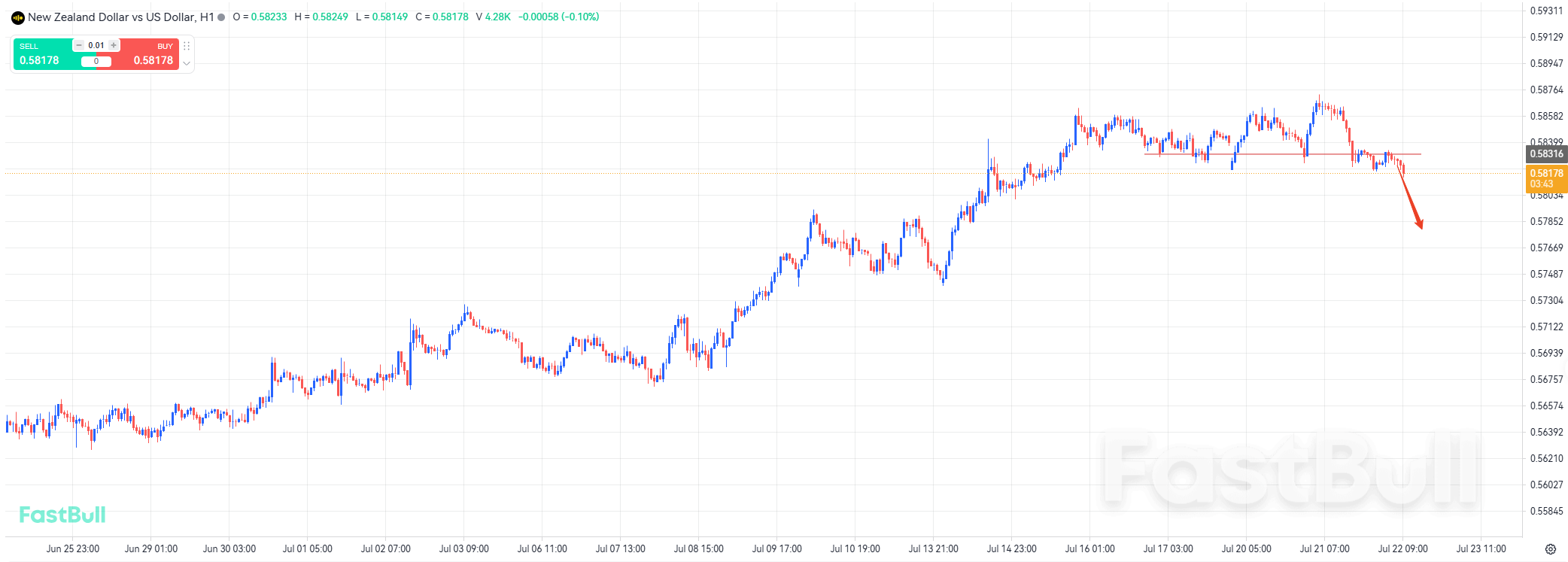Click the spread value box showing 0

96,62
